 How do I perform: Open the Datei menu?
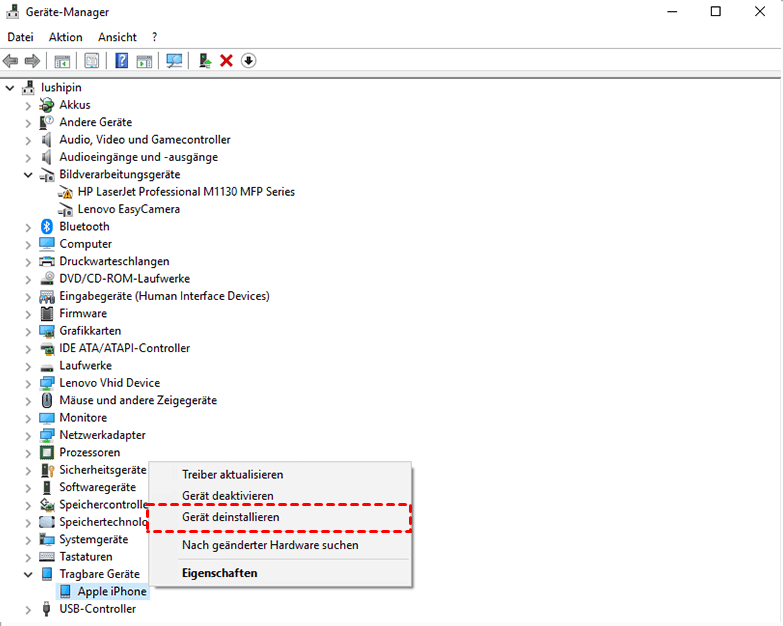point(20,37)
